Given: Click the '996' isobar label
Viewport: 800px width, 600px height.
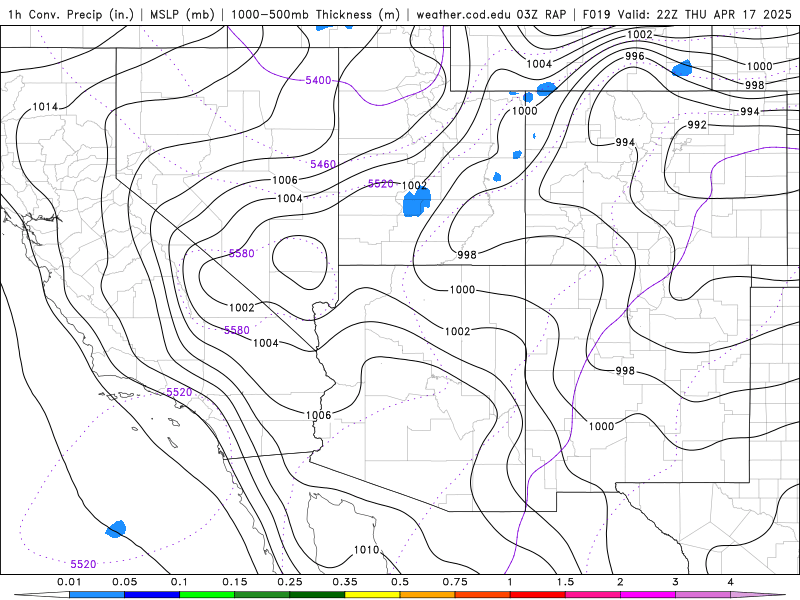Looking at the screenshot, I should click(635, 56).
